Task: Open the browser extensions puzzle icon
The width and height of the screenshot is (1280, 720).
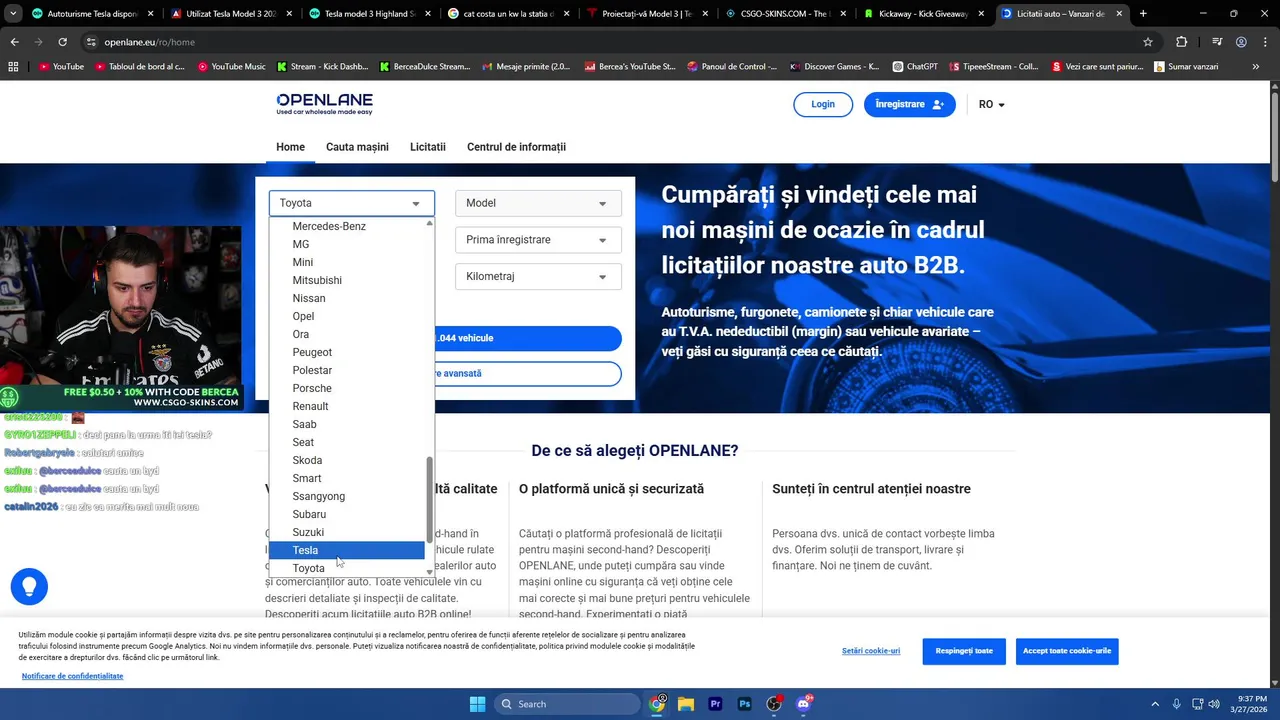Action: point(1182,42)
